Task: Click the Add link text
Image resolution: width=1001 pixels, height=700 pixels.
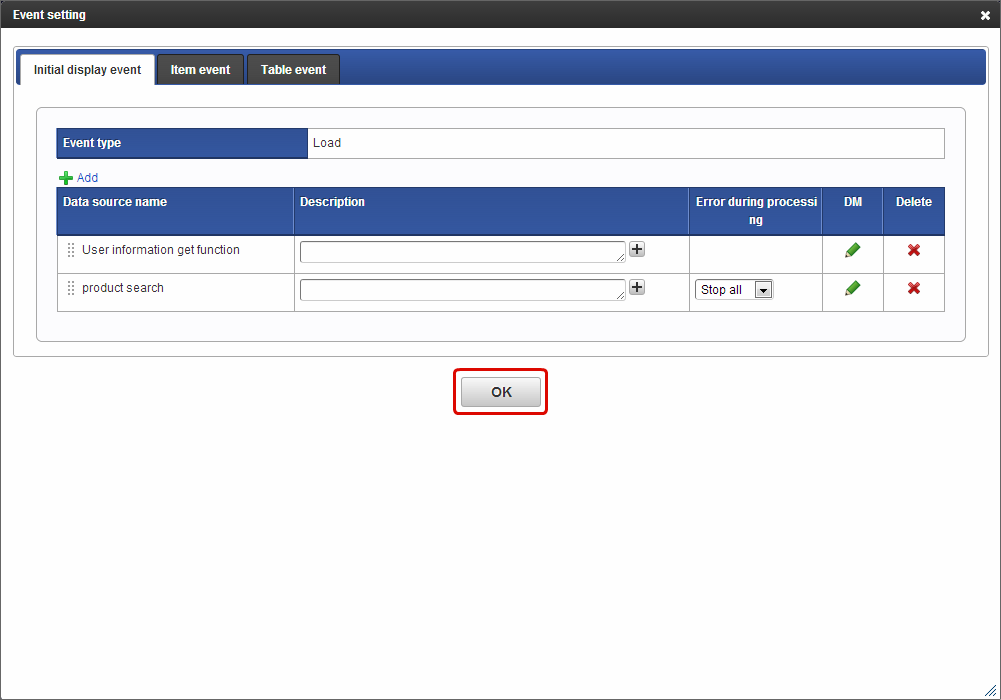Action: point(87,178)
